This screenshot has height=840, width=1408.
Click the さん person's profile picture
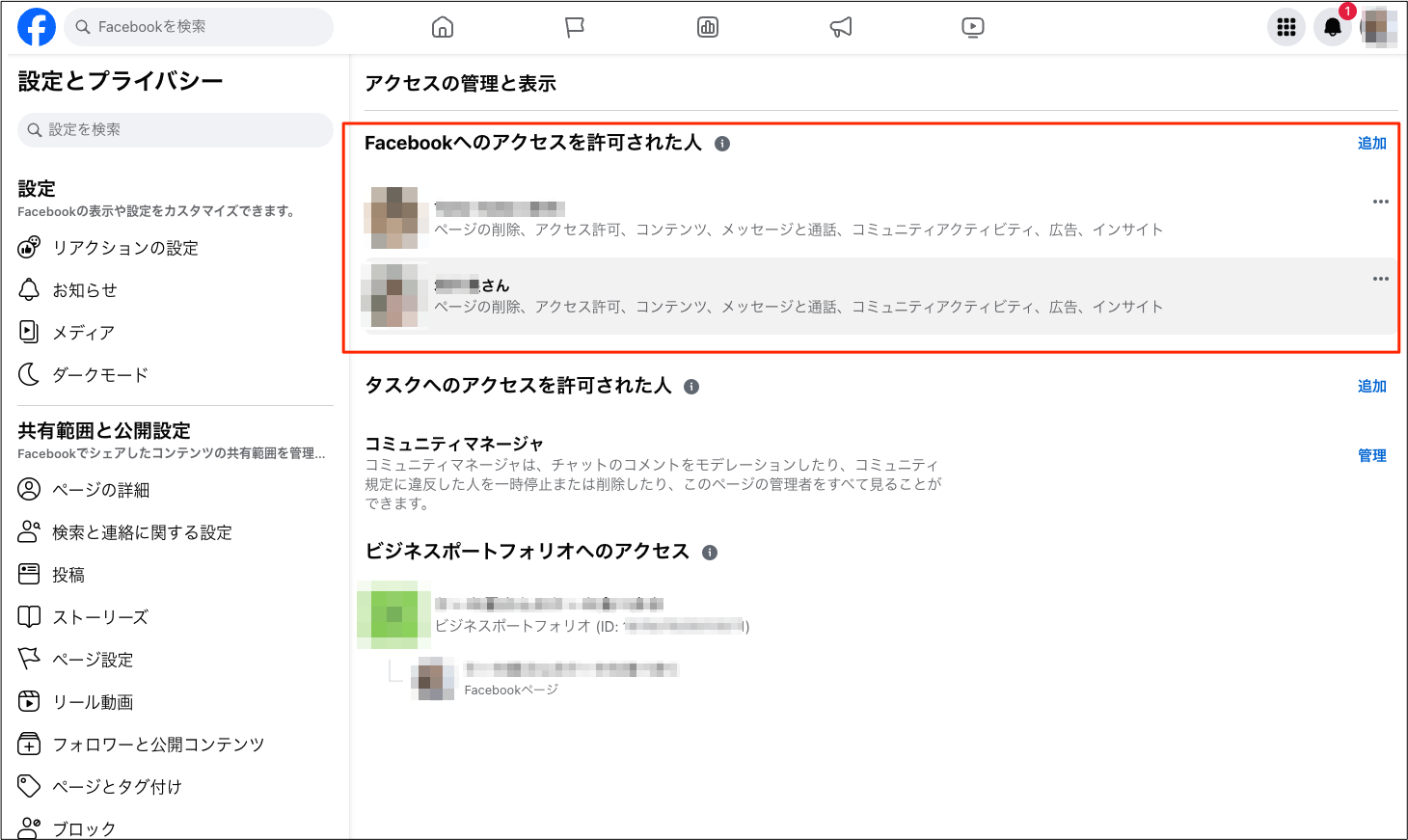click(395, 295)
